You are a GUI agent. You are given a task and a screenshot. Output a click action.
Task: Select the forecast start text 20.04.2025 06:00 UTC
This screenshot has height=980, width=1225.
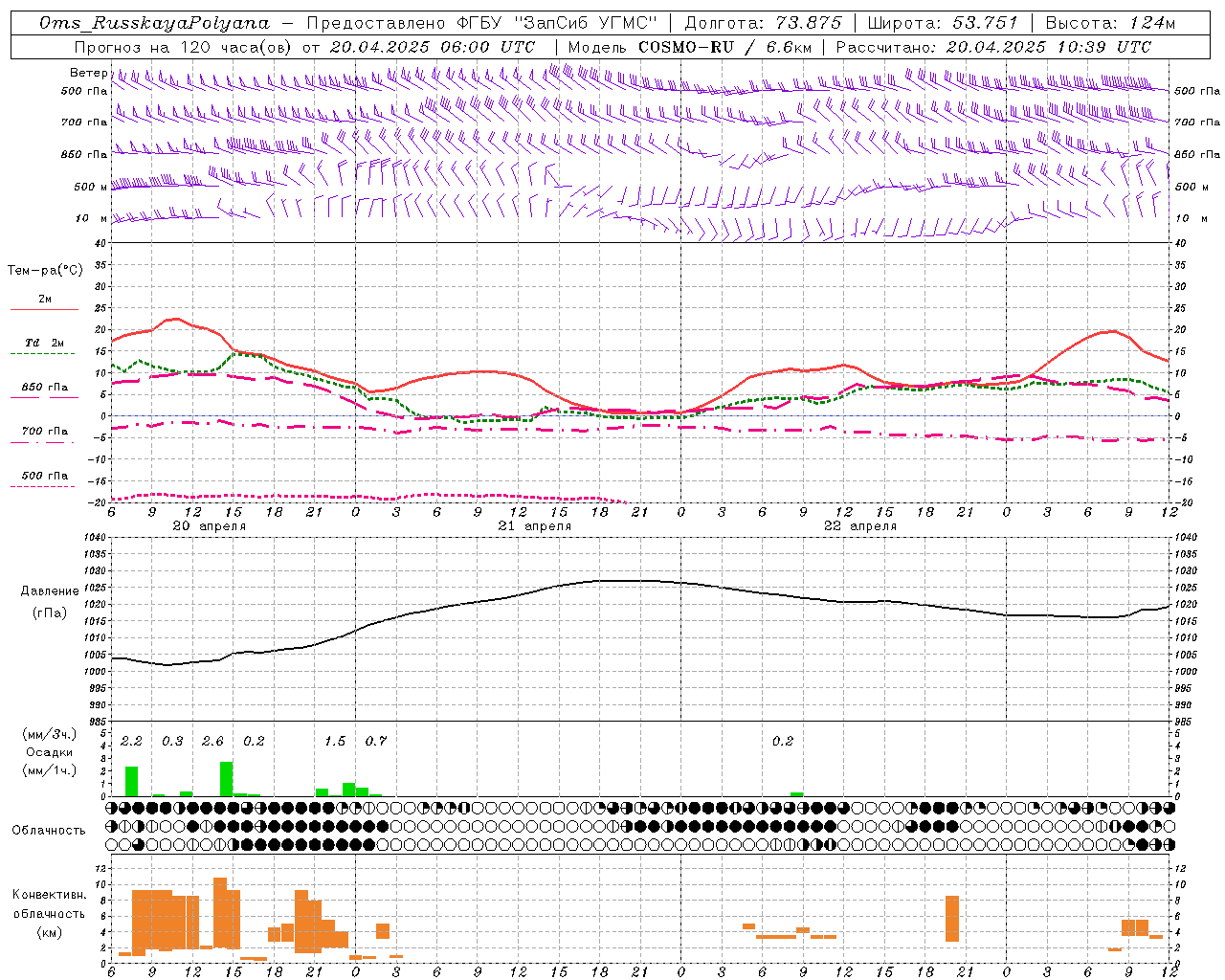point(432,47)
